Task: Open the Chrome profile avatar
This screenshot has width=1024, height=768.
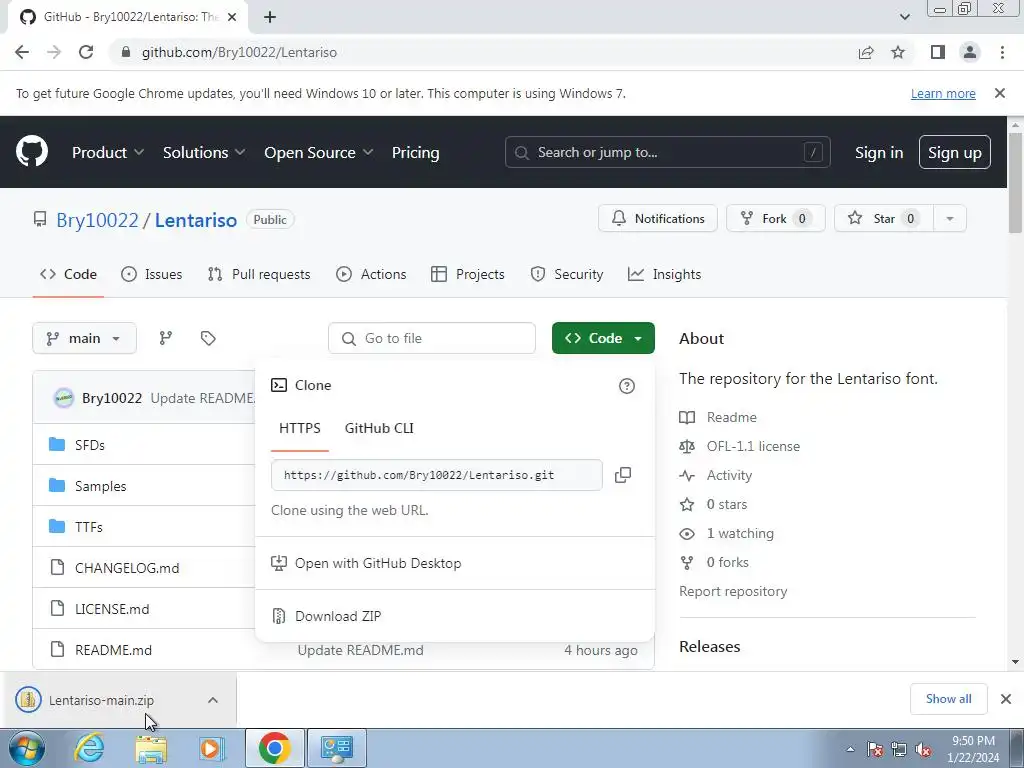Action: [x=970, y=52]
